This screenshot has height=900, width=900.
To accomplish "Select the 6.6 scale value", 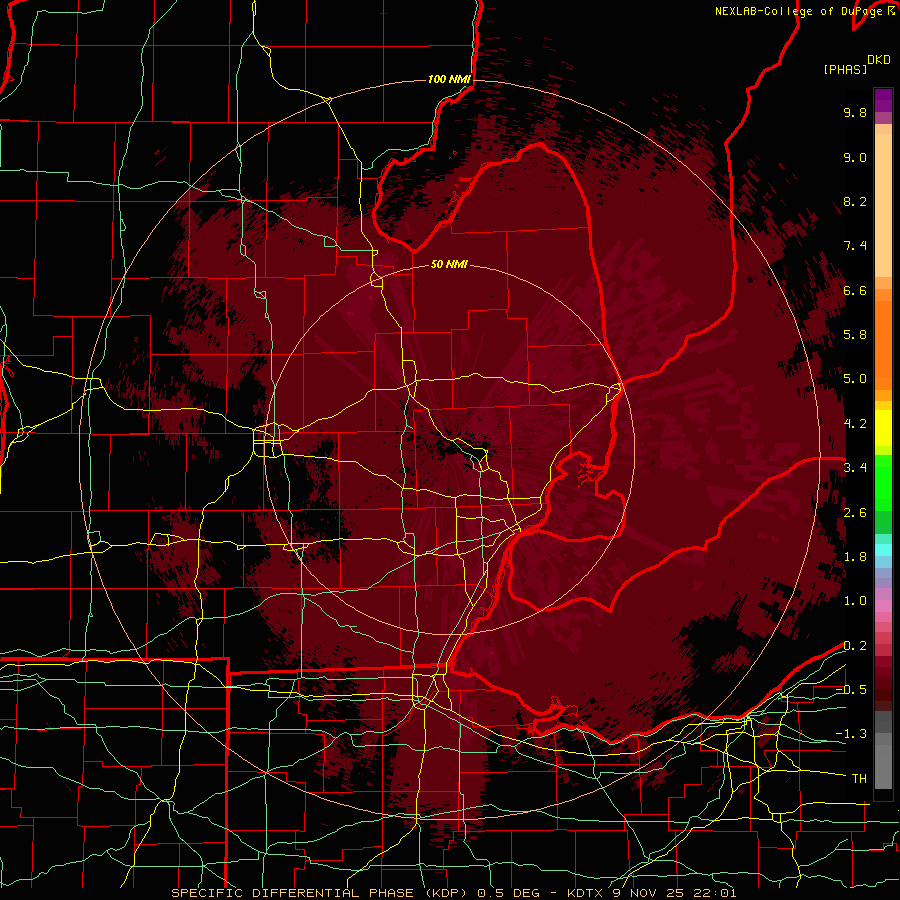I will pyautogui.click(x=855, y=291).
